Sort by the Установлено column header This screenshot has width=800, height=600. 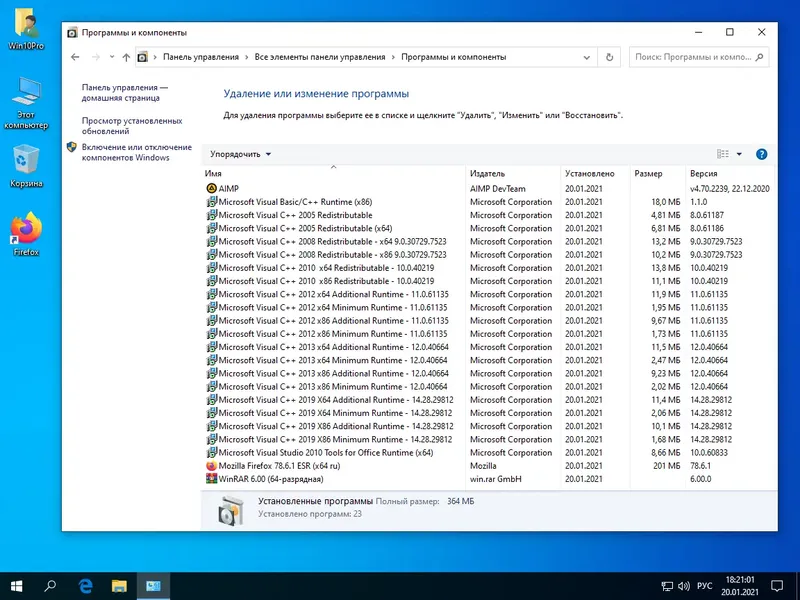point(595,173)
